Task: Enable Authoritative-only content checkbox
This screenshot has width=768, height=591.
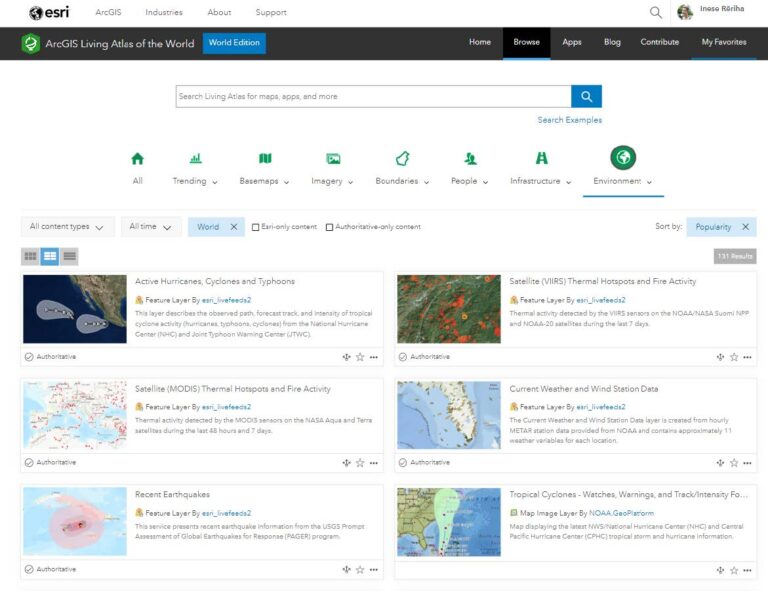Action: pos(330,227)
